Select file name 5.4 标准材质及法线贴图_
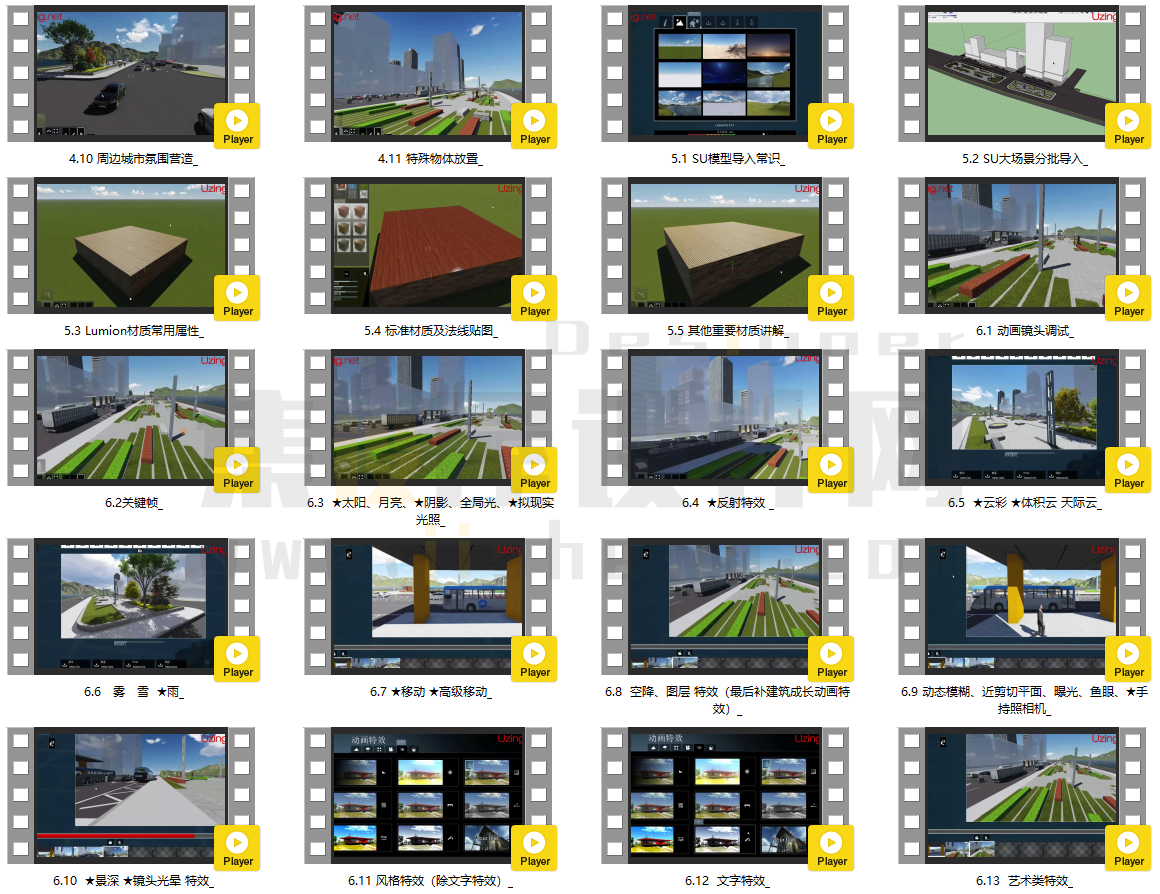This screenshot has height=894, width=1160. coord(431,331)
